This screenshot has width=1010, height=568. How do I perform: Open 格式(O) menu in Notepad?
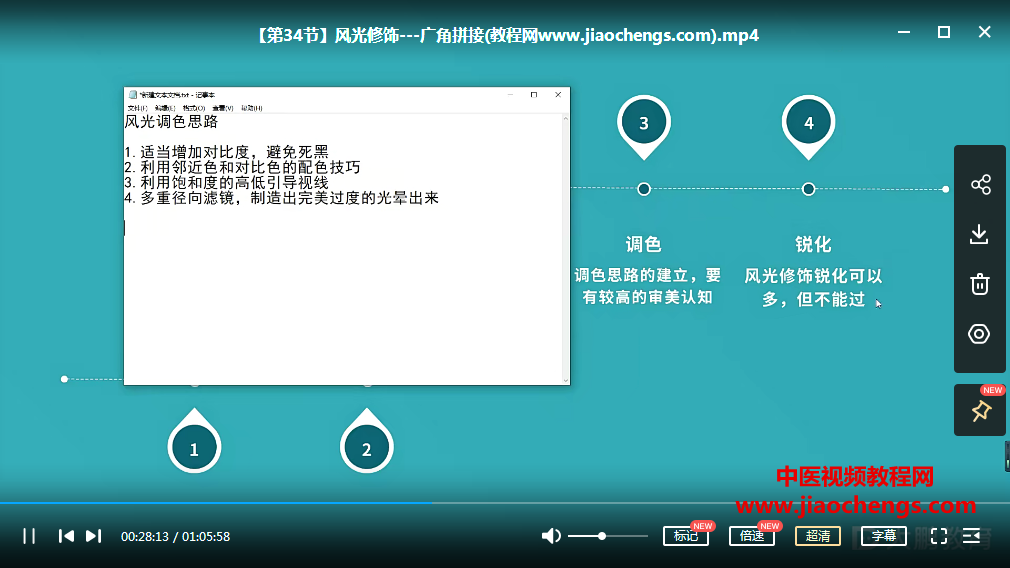point(194,108)
